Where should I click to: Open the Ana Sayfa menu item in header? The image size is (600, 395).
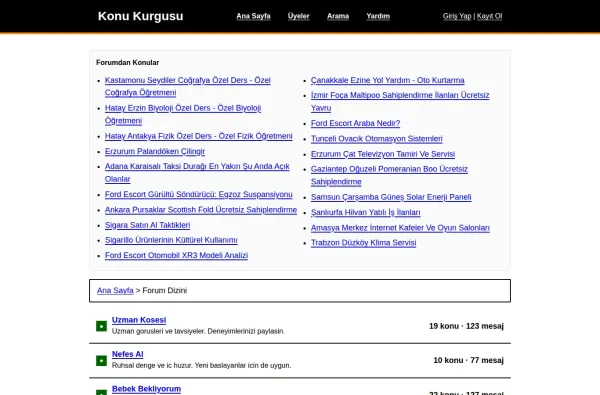click(x=253, y=16)
